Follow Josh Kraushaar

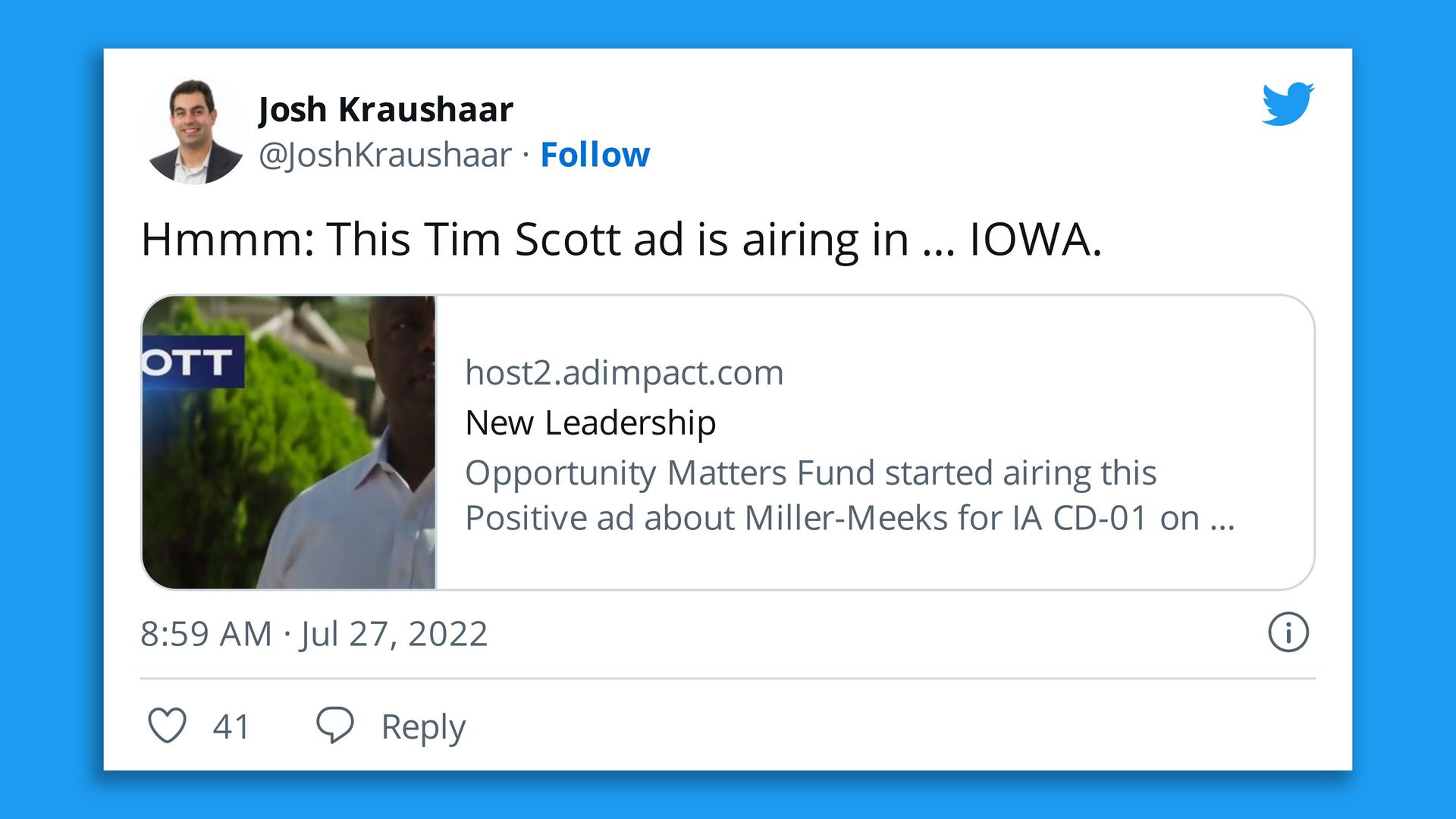[x=595, y=155]
